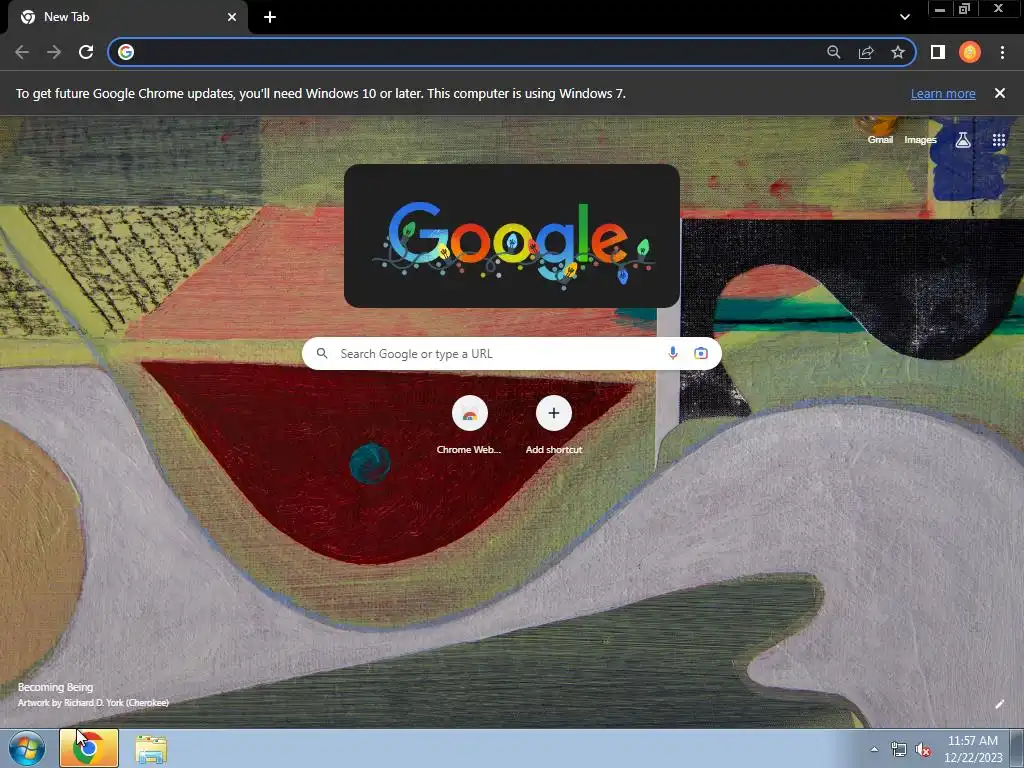This screenshot has height=768, width=1024.
Task: Open the clock showing 11:57 AM
Action: click(972, 749)
